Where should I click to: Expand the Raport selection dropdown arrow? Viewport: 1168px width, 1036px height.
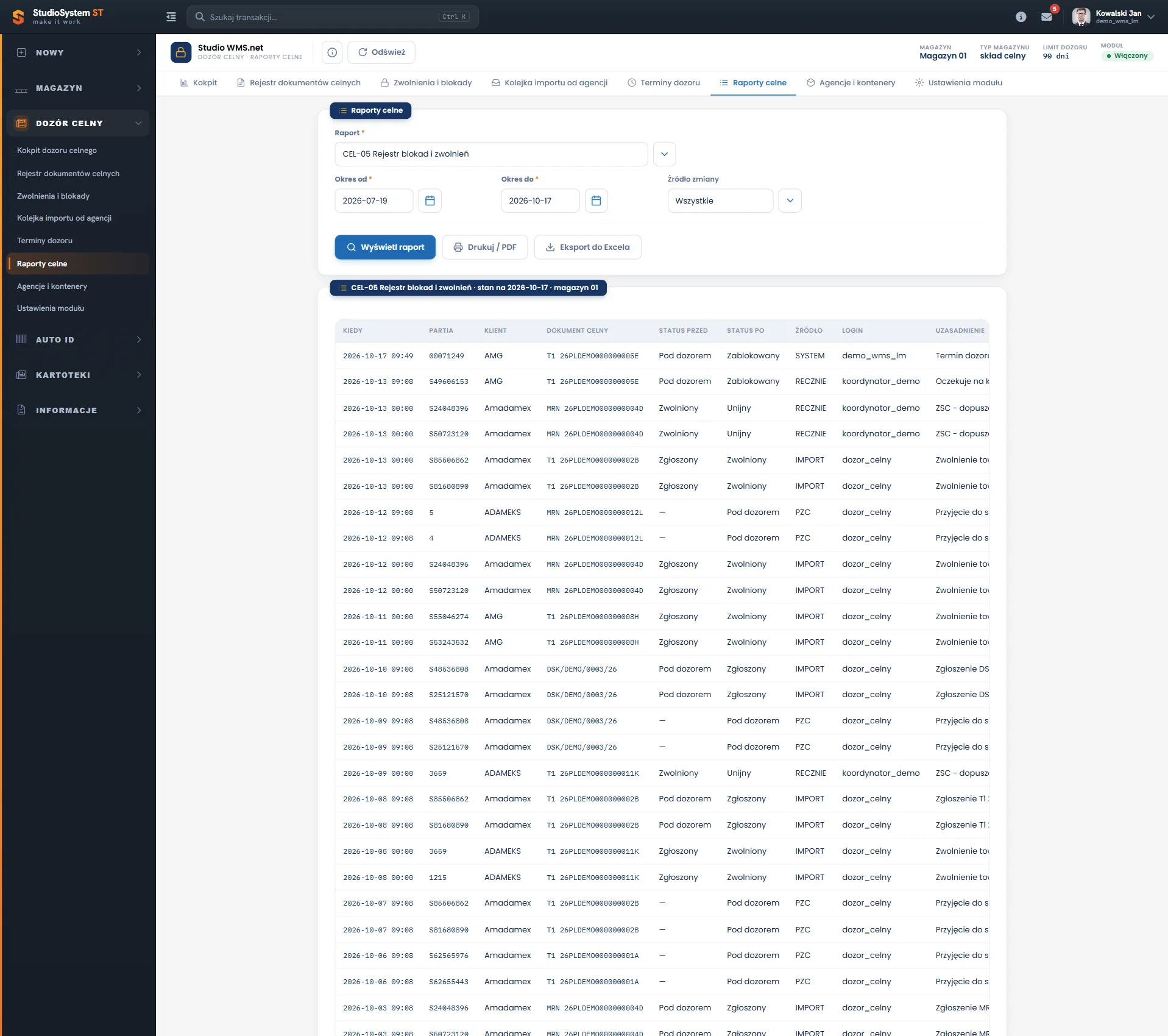pyautogui.click(x=665, y=154)
